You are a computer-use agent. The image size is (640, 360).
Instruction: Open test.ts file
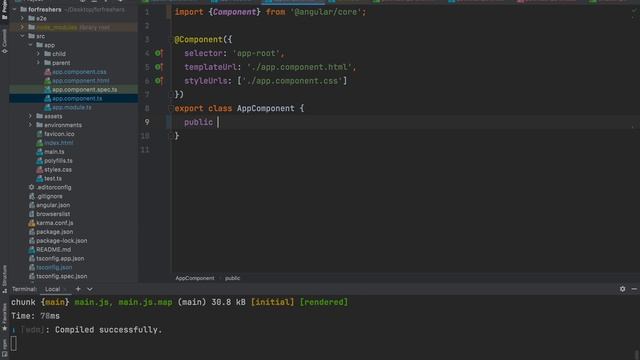[x=53, y=178]
